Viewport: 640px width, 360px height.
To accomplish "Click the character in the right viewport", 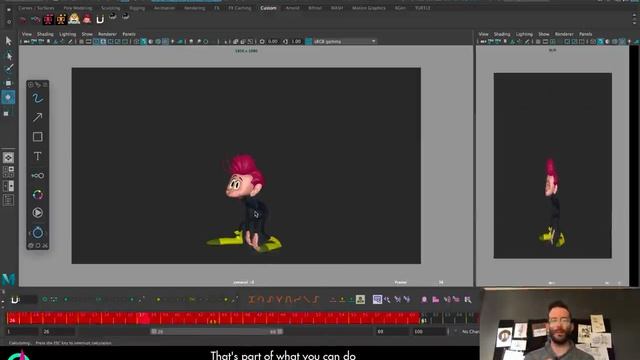I will [552, 204].
